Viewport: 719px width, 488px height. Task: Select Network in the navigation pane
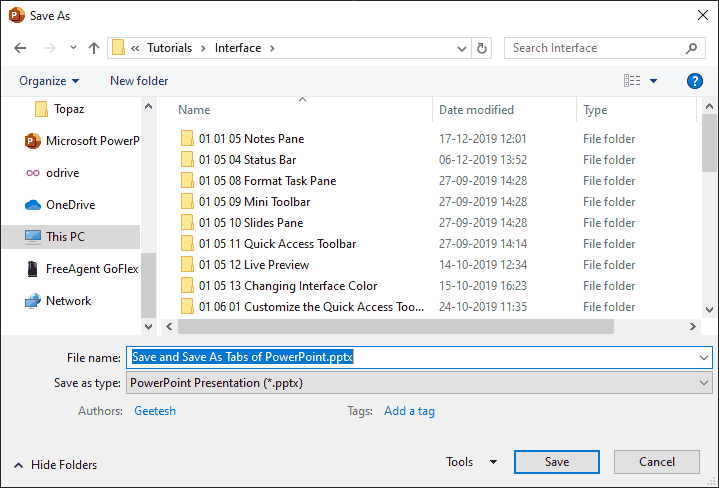[x=58, y=301]
